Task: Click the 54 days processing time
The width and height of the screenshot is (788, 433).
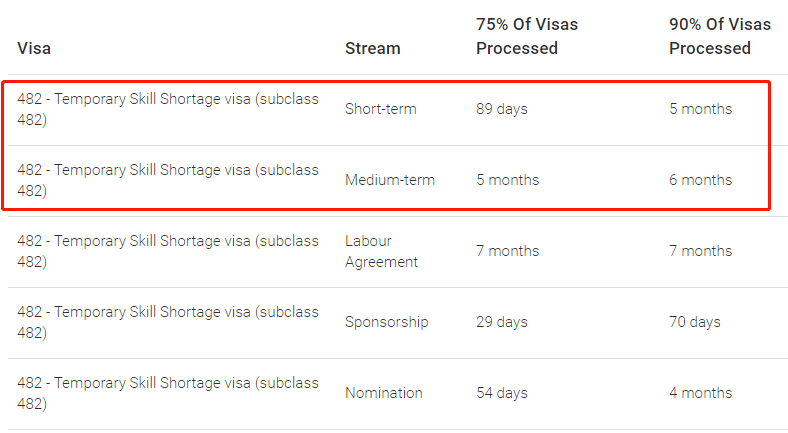Action: coord(502,393)
